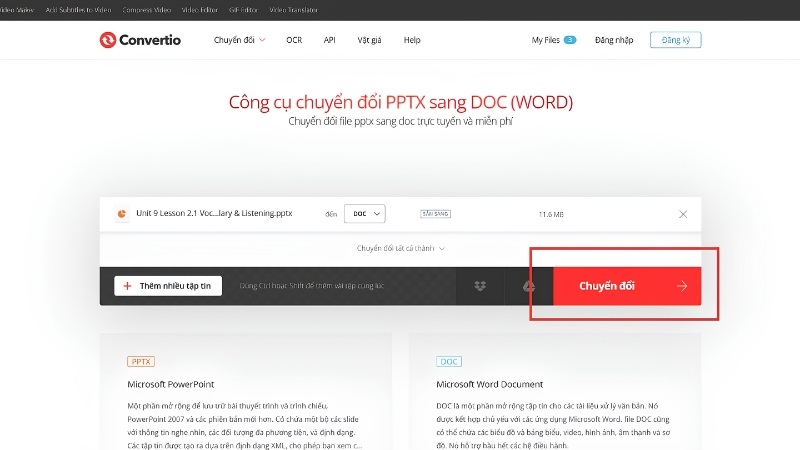The height and width of the screenshot is (450, 800).
Task: Open the DOC output format dropdown
Action: tap(365, 214)
